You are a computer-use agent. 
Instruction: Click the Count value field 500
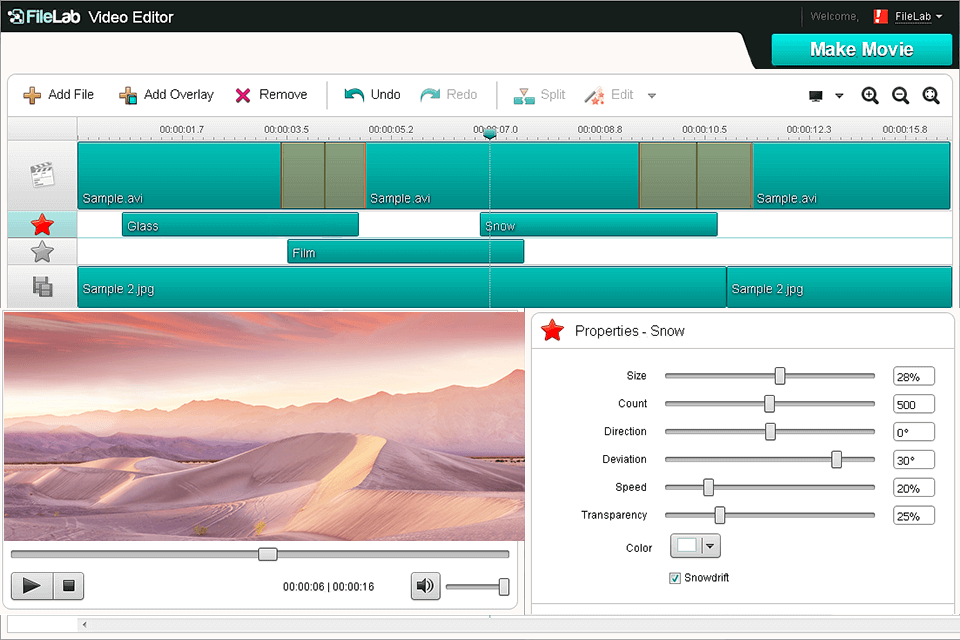[913, 404]
